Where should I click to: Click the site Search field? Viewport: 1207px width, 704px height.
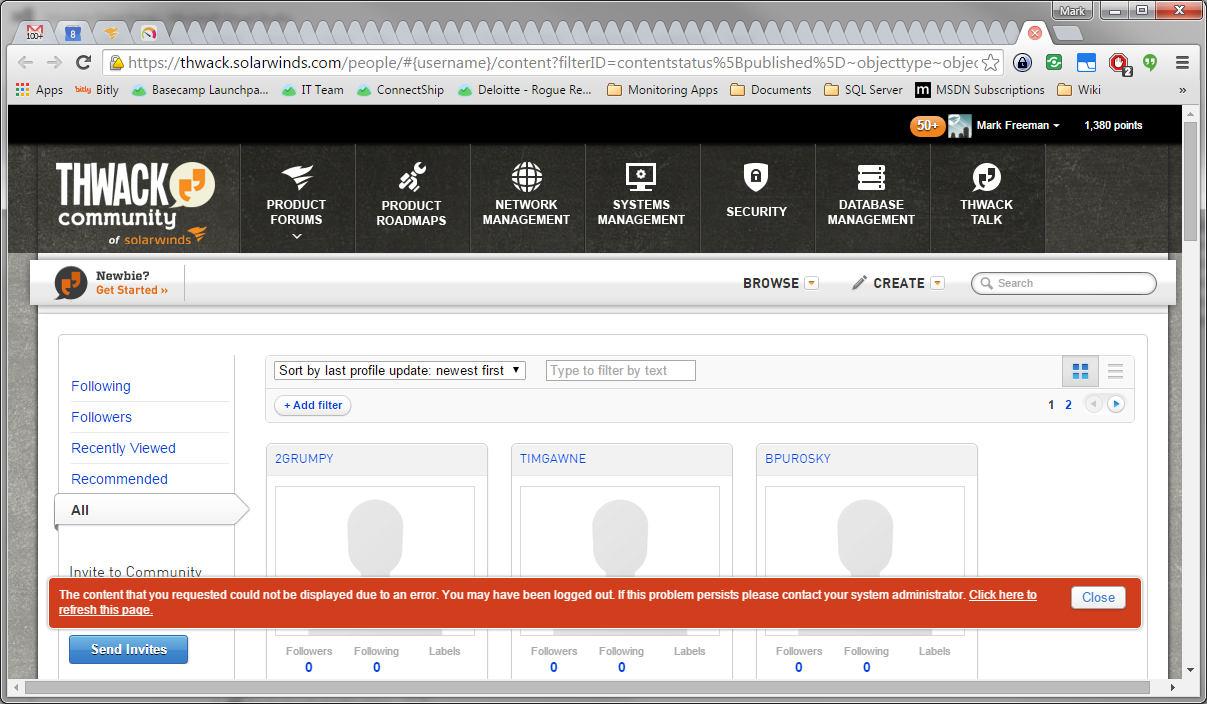click(x=1064, y=283)
